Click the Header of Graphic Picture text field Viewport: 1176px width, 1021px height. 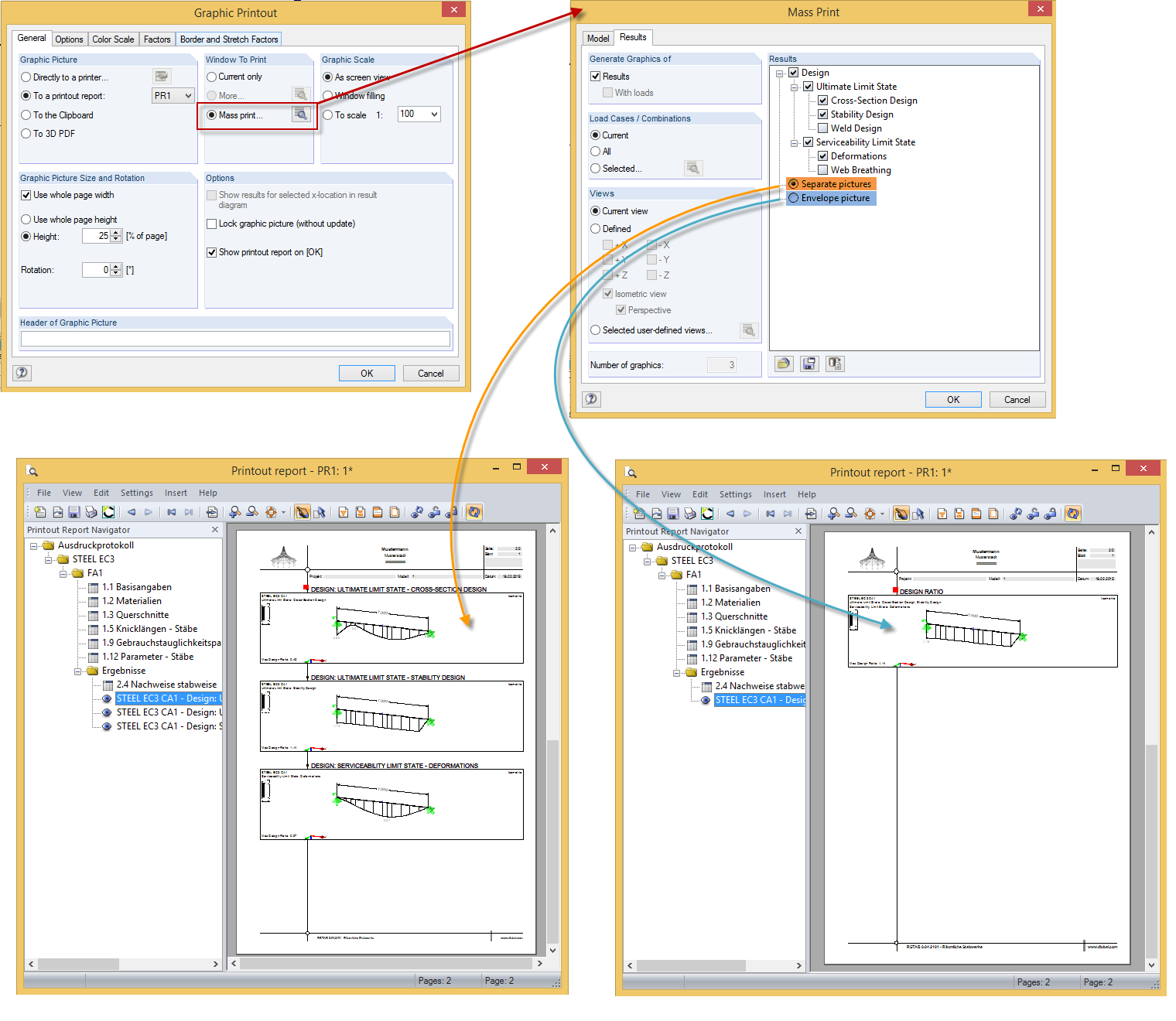(x=235, y=339)
